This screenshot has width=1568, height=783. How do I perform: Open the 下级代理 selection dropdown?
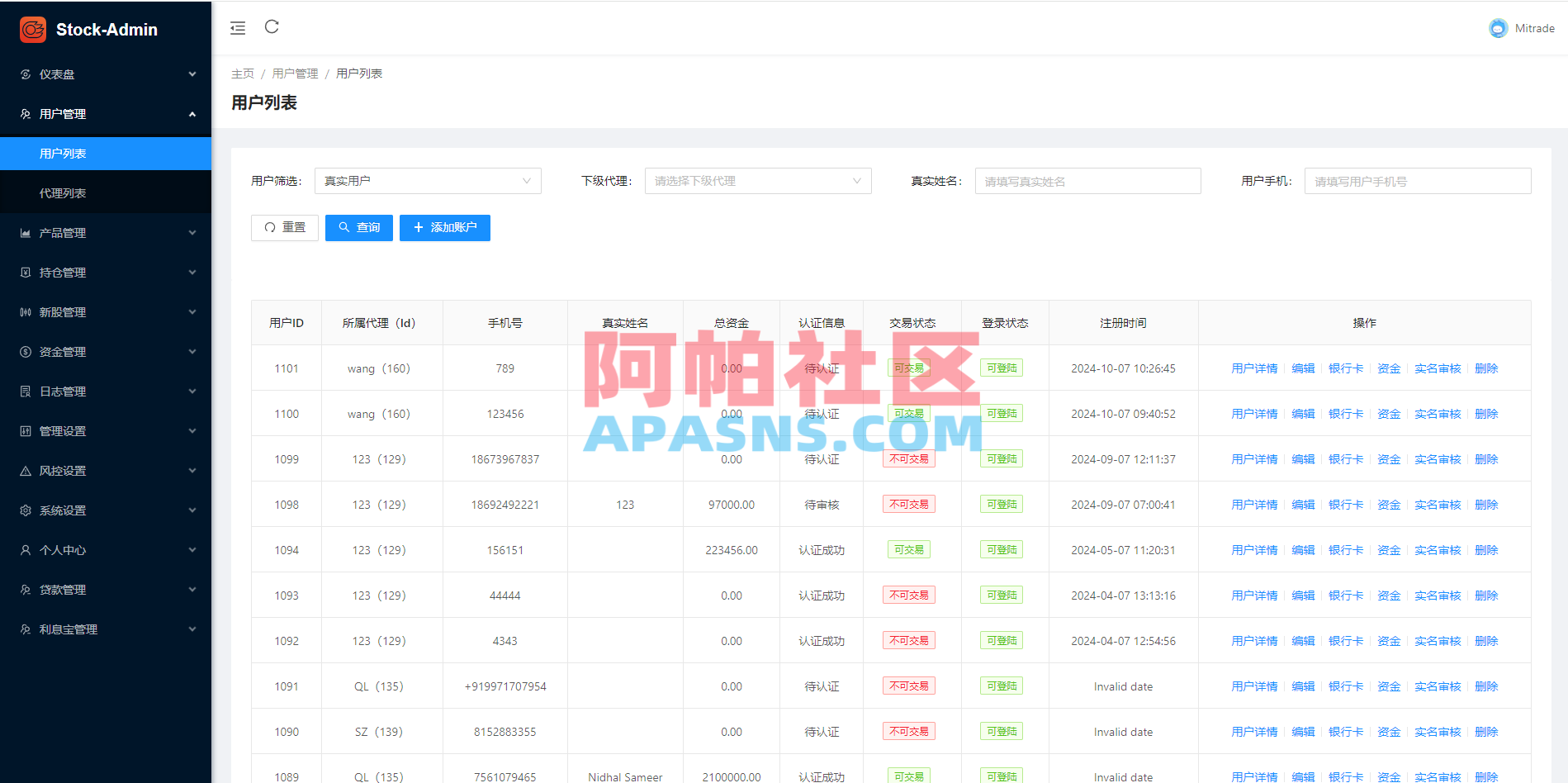[757, 180]
